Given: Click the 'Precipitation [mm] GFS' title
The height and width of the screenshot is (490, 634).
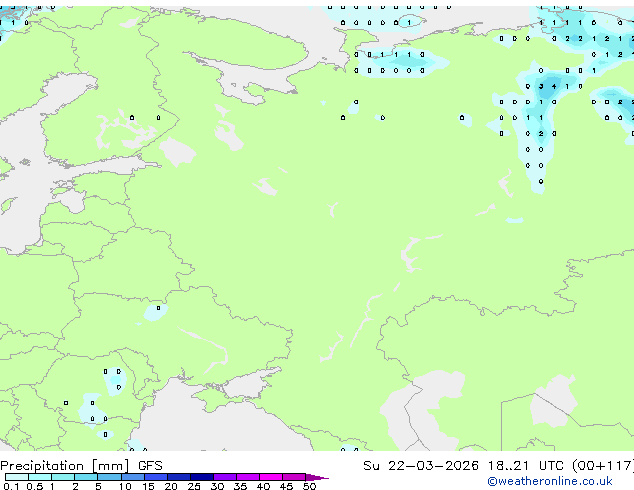Looking at the screenshot, I should pos(81,466).
